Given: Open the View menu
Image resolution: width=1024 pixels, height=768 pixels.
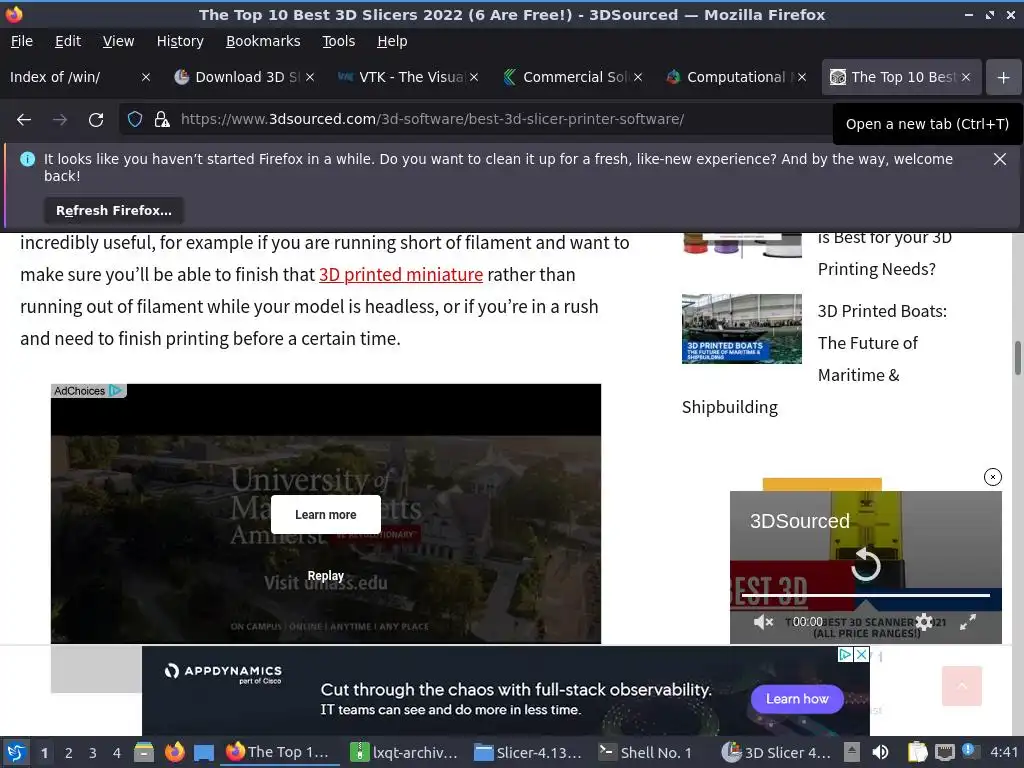Looking at the screenshot, I should [x=118, y=41].
